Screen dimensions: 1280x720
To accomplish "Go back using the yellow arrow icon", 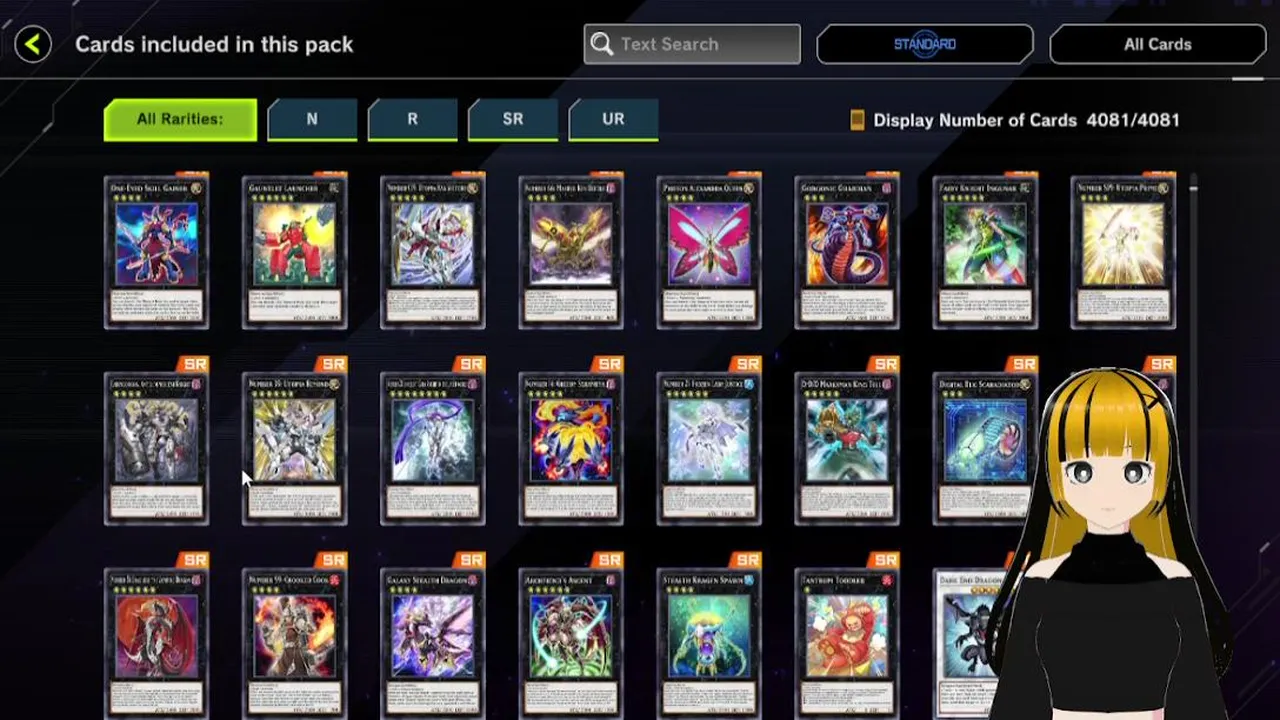I will click(x=33, y=44).
